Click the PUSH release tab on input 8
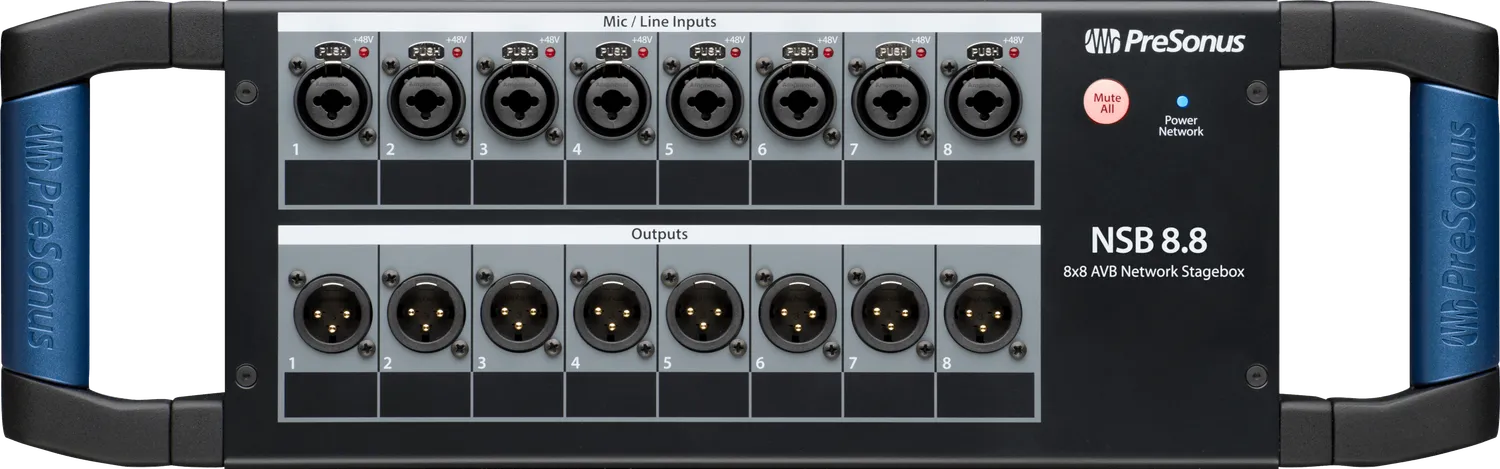Screen dimensions: 1500x469 (x=983, y=51)
